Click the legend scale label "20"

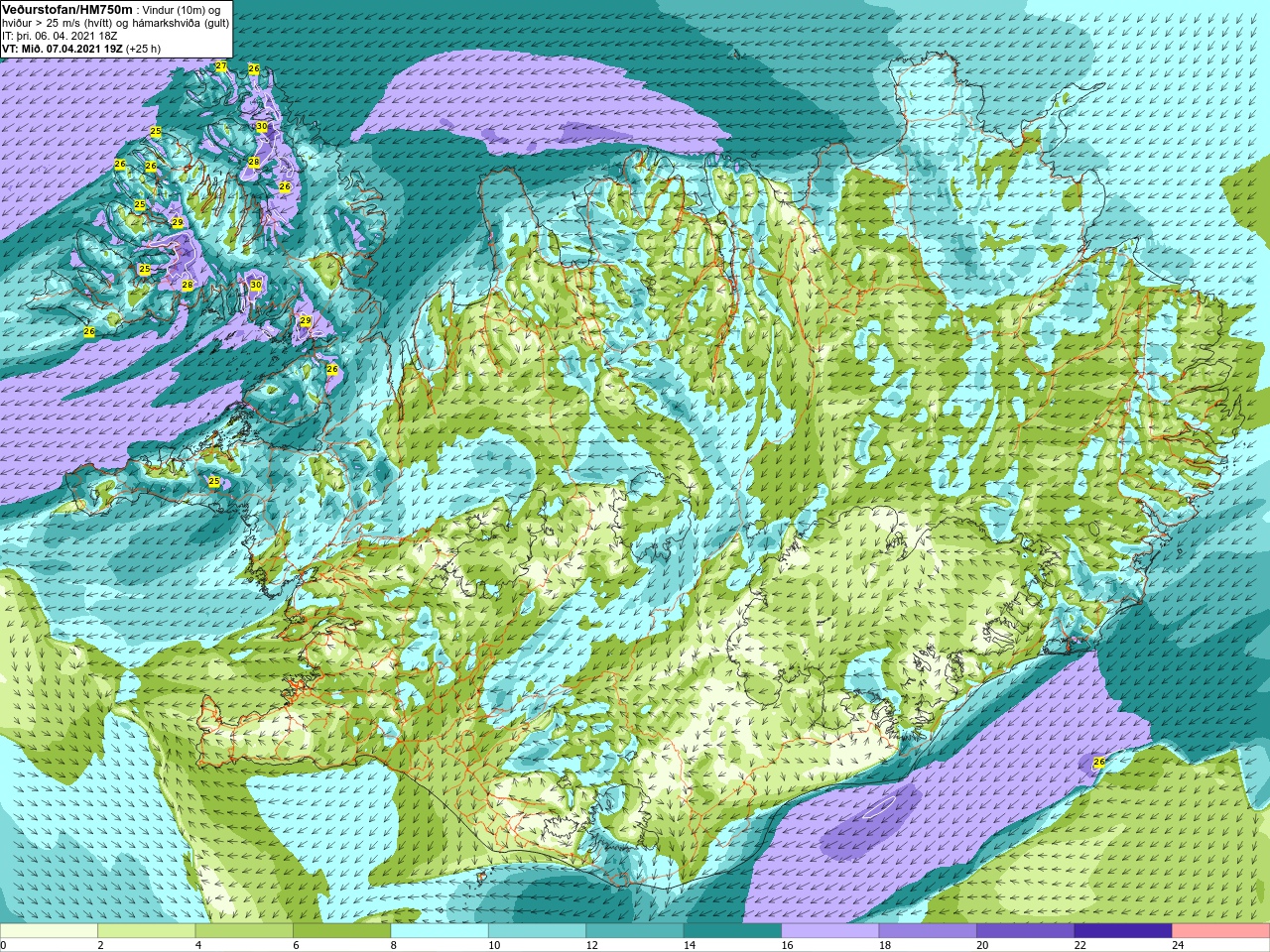[x=982, y=945]
